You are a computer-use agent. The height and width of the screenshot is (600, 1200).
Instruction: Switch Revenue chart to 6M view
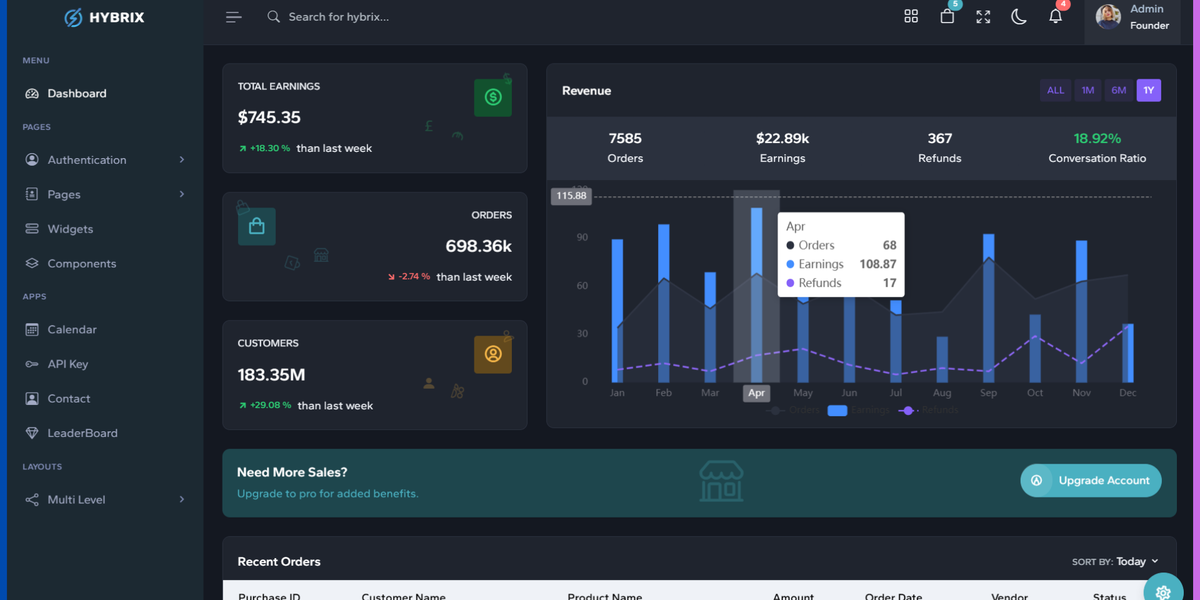click(x=1118, y=89)
